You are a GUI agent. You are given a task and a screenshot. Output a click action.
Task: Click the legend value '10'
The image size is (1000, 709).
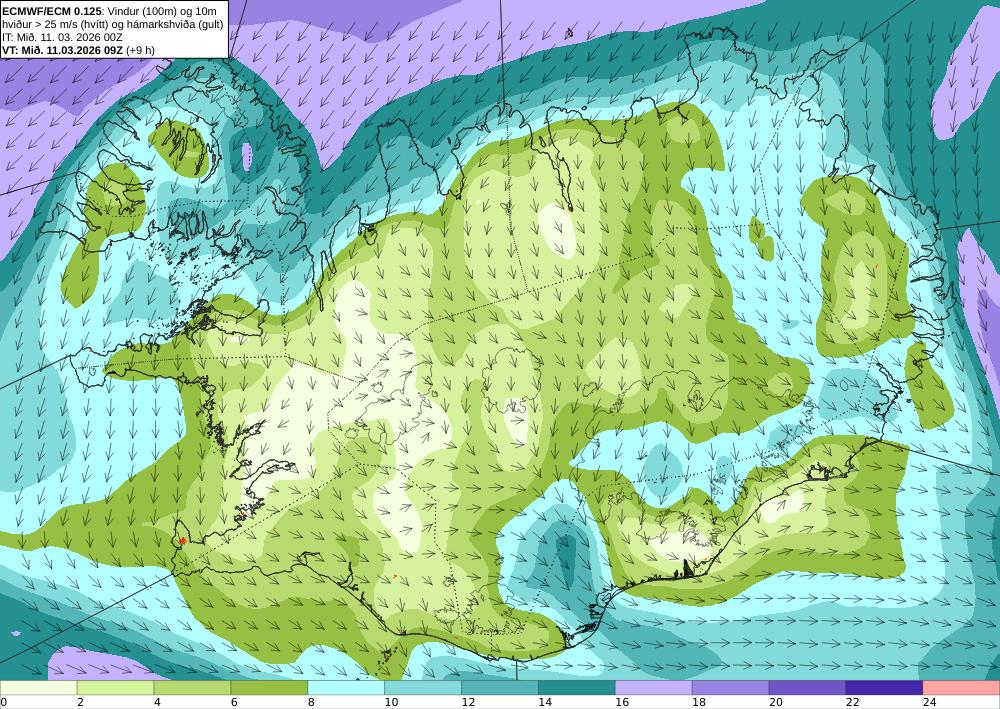[x=391, y=702]
